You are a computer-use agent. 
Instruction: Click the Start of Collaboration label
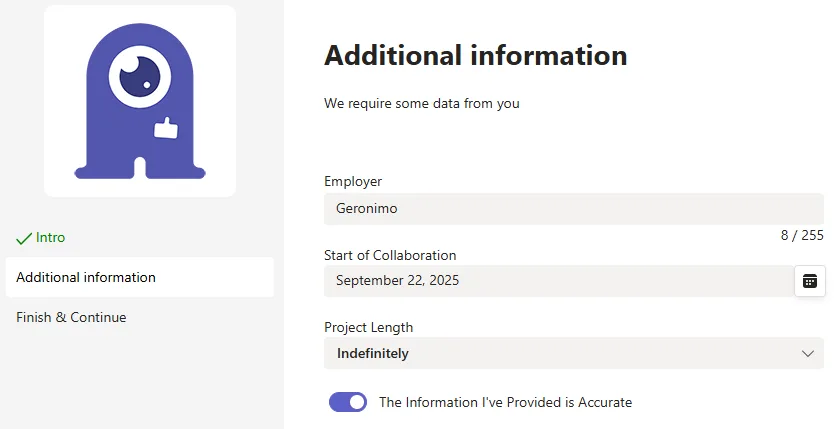pos(390,255)
